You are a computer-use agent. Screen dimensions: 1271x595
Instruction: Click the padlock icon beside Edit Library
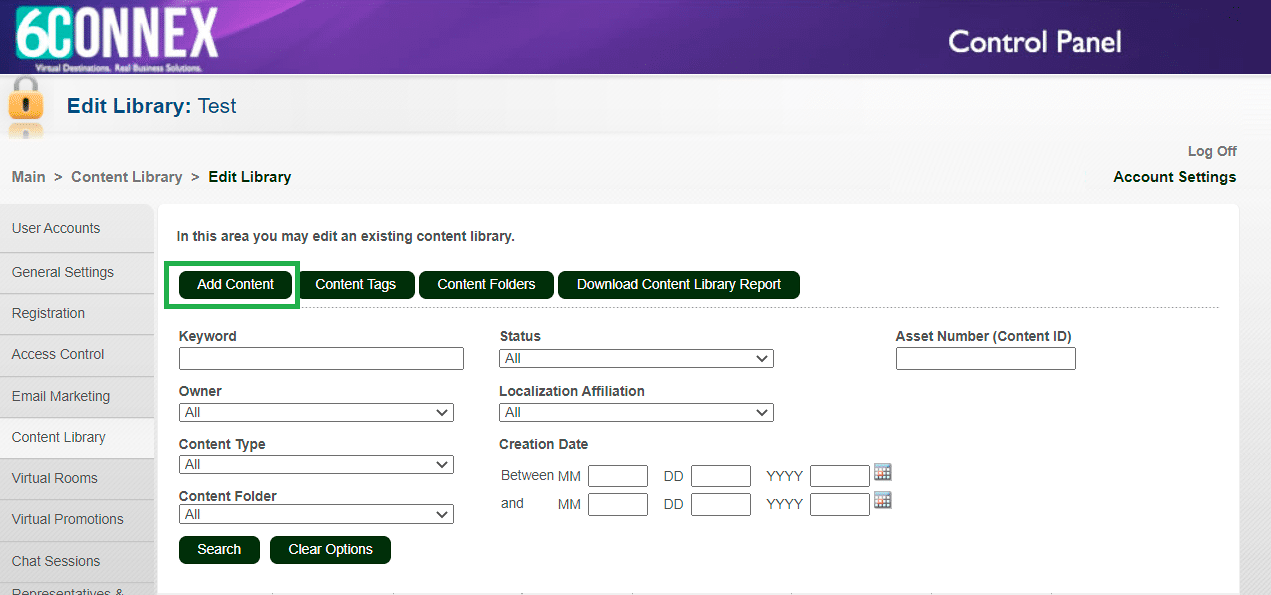click(26, 106)
